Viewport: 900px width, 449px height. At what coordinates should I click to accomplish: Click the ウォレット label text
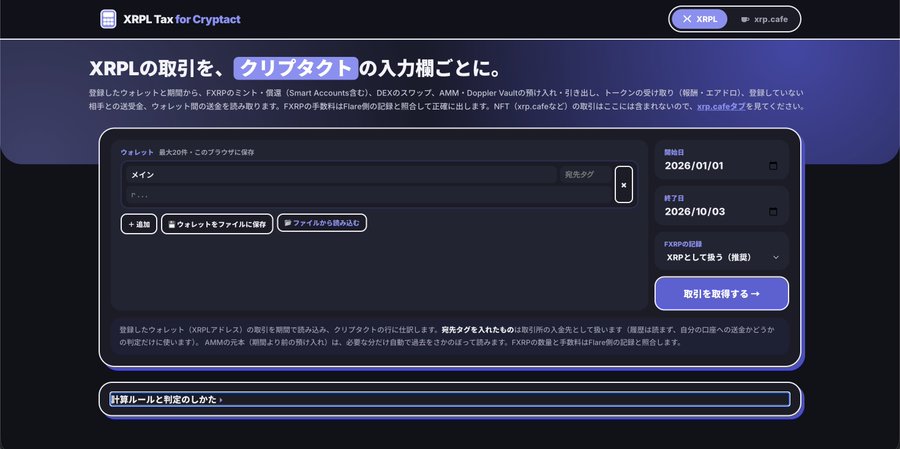(x=137, y=153)
